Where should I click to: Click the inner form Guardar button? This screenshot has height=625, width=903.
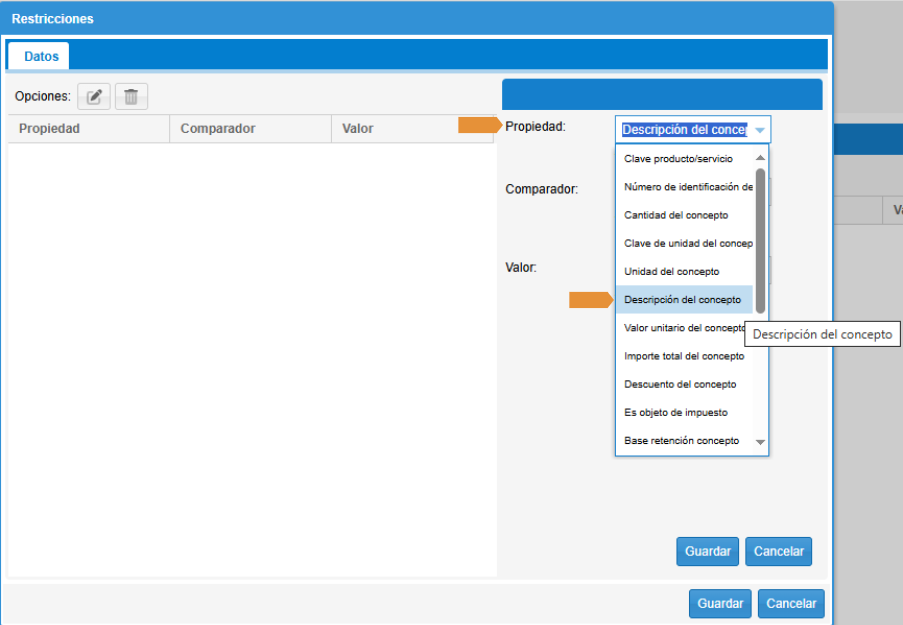point(708,551)
